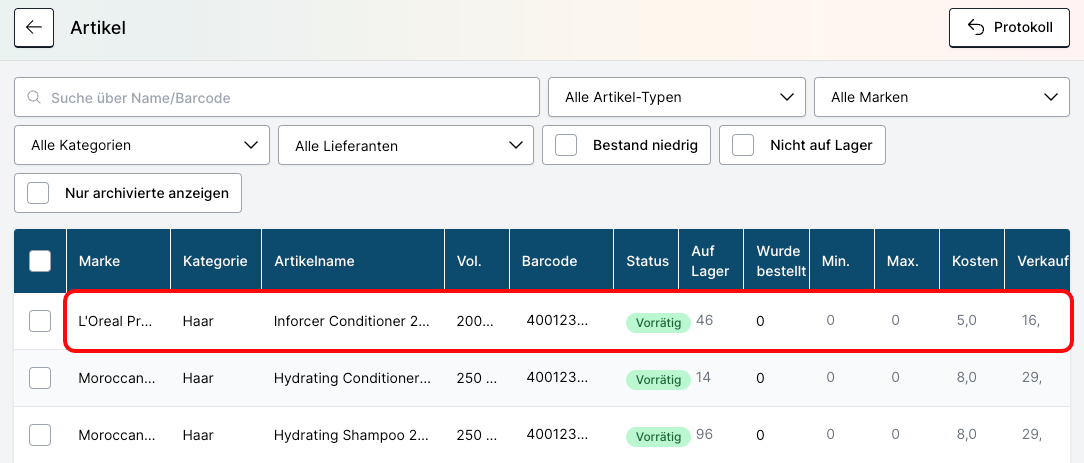The width and height of the screenshot is (1084, 463).
Task: Tick the select-all checkbox in table header
Action: point(40,261)
